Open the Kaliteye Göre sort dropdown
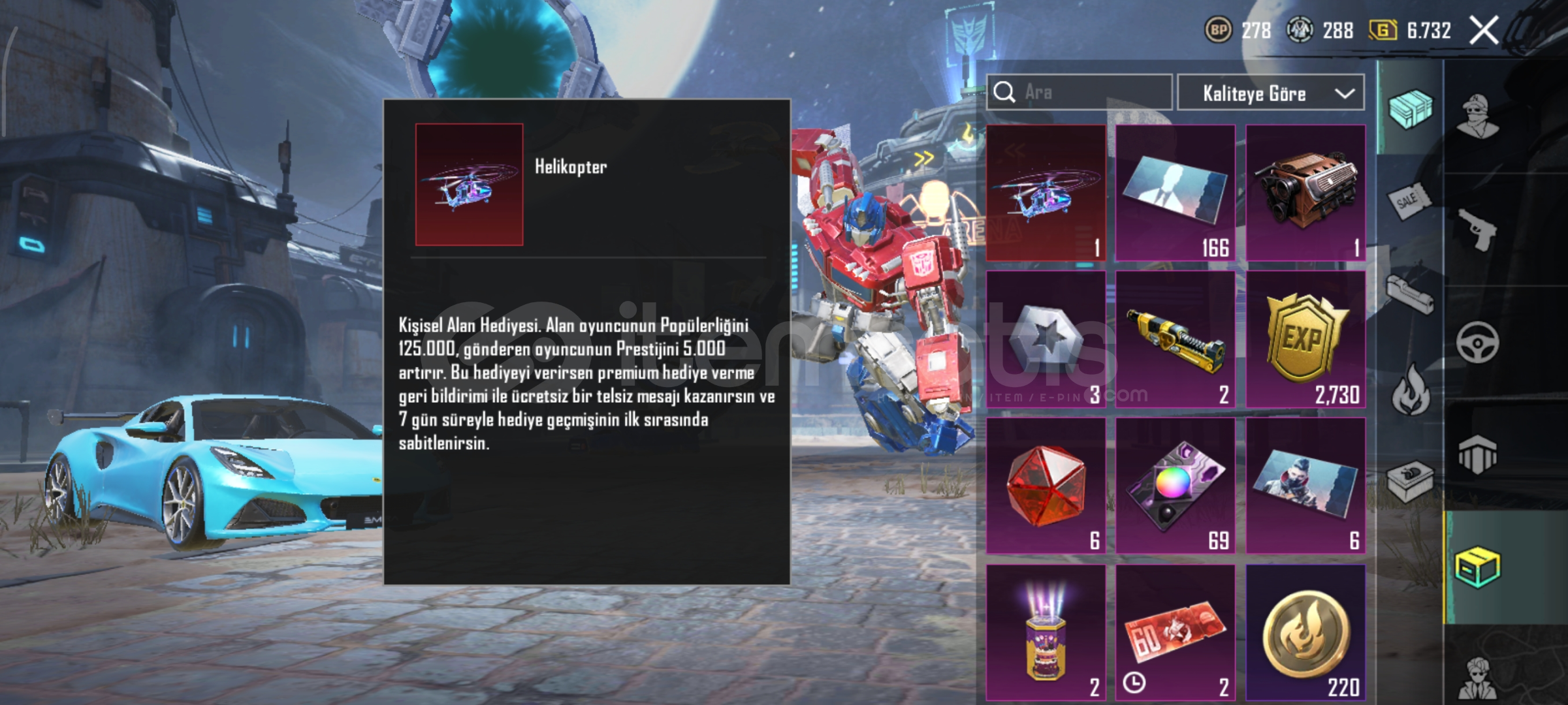The height and width of the screenshot is (705, 1568). [x=1271, y=93]
